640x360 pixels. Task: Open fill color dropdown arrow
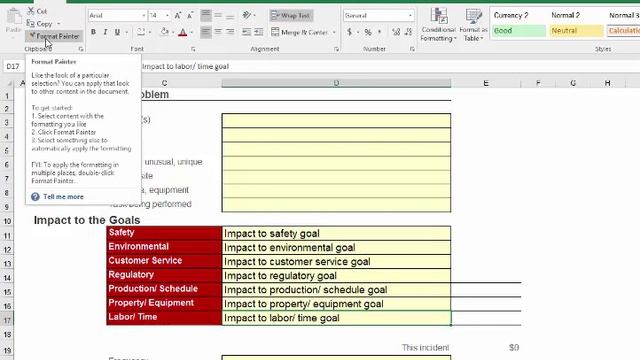(x=173, y=32)
